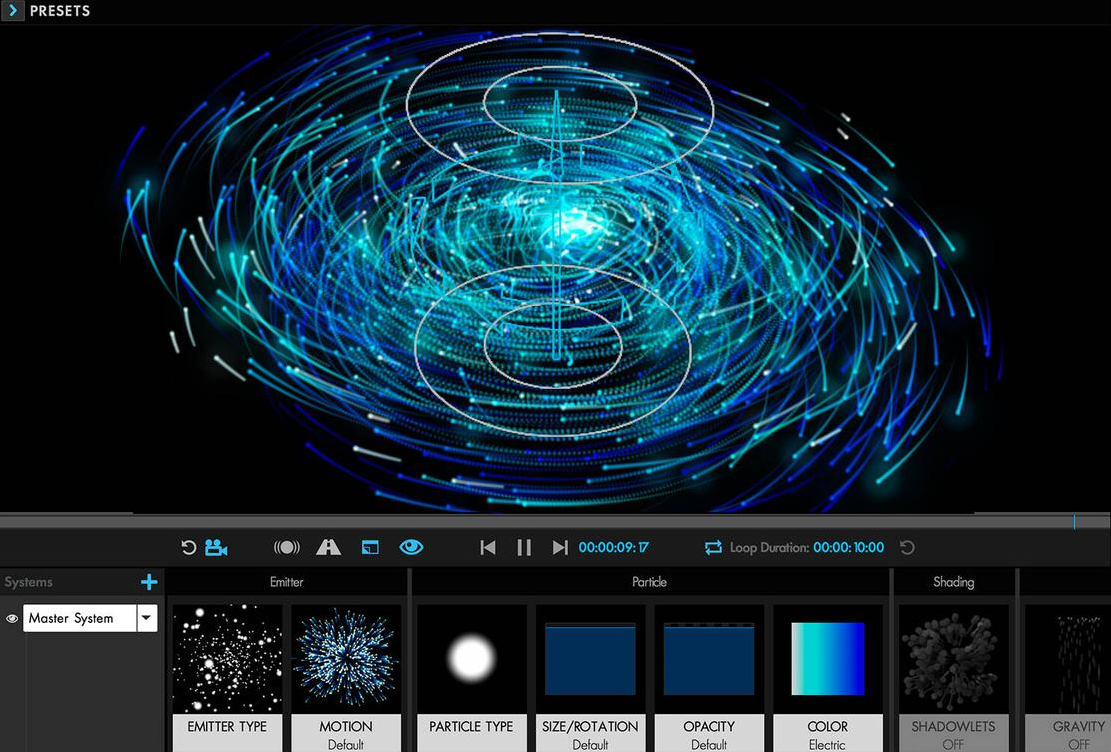The image size is (1111, 752).
Task: Toggle the motion blur concentric circles icon
Action: [287, 547]
